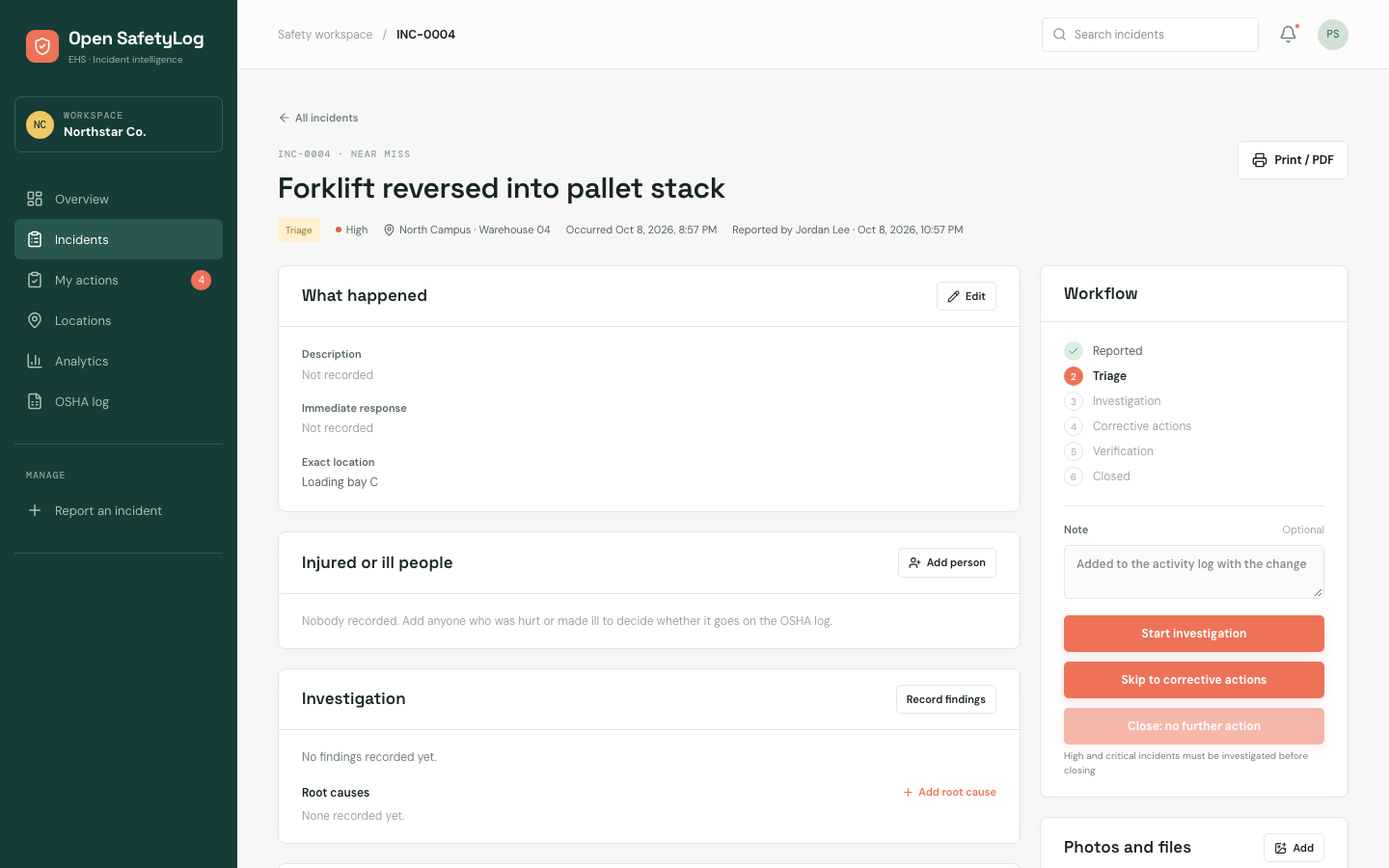Click the Add root cause link
This screenshot has width=1389, height=868.
click(x=949, y=793)
